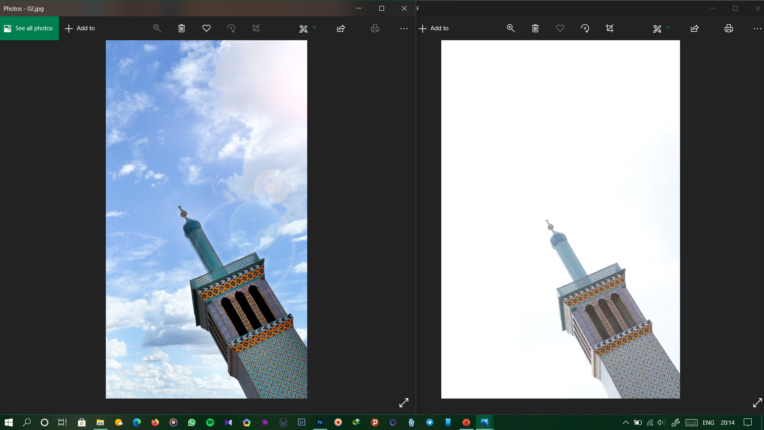
Task: Open taskbar search magnifier
Action: [27, 422]
